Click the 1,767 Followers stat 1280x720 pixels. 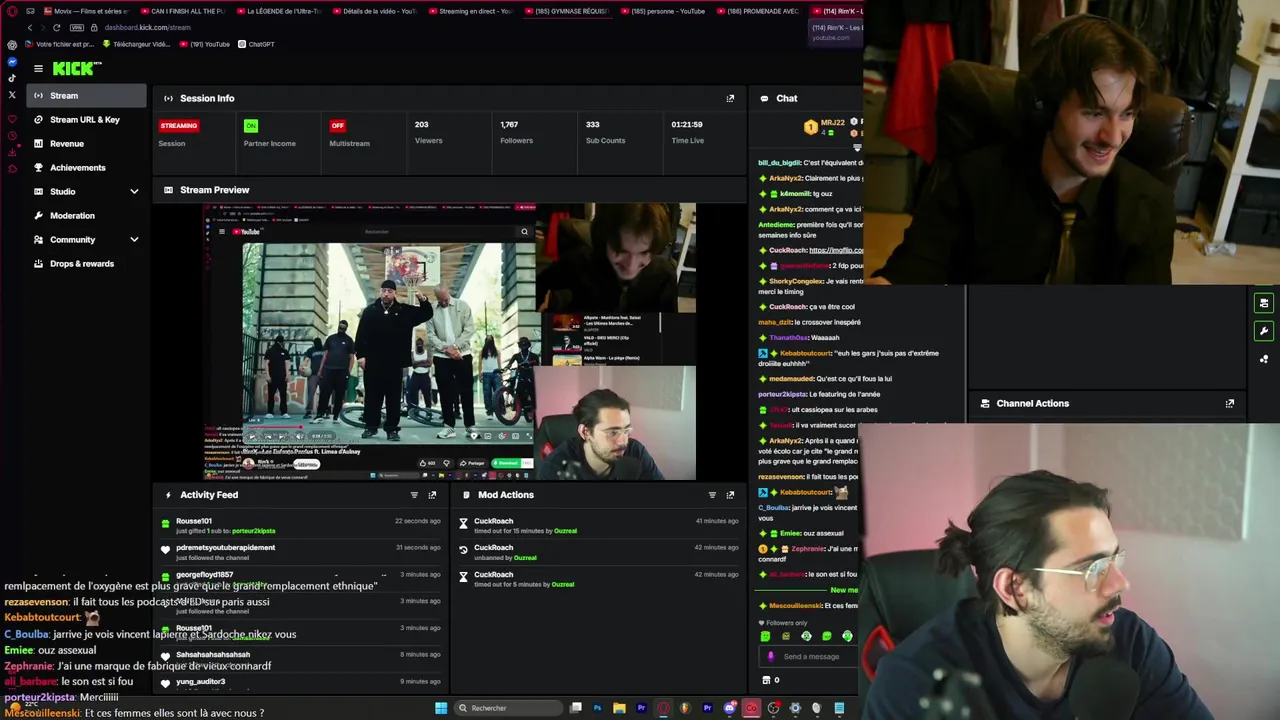point(516,132)
